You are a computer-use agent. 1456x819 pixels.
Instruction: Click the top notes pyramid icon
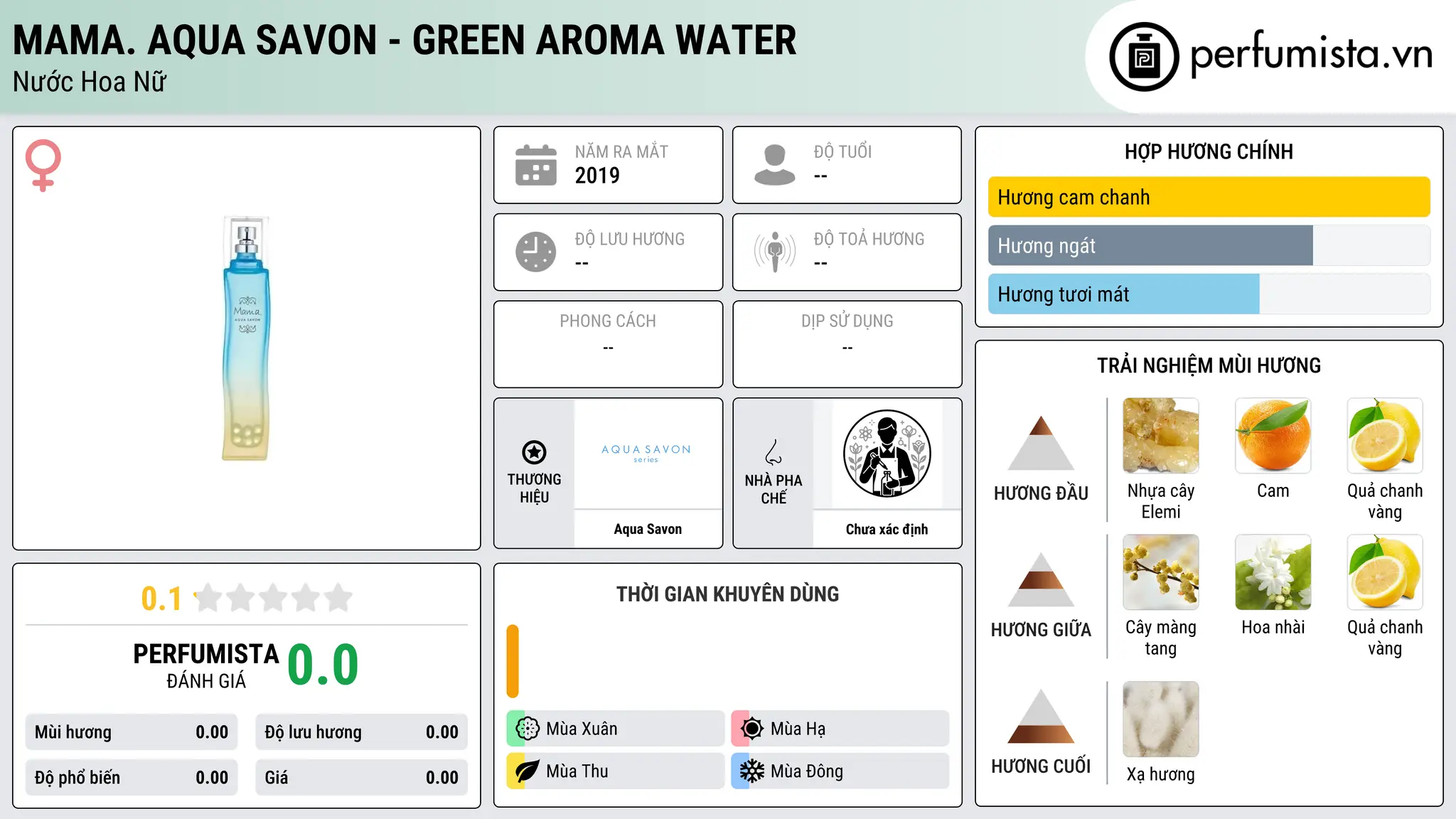click(1041, 443)
